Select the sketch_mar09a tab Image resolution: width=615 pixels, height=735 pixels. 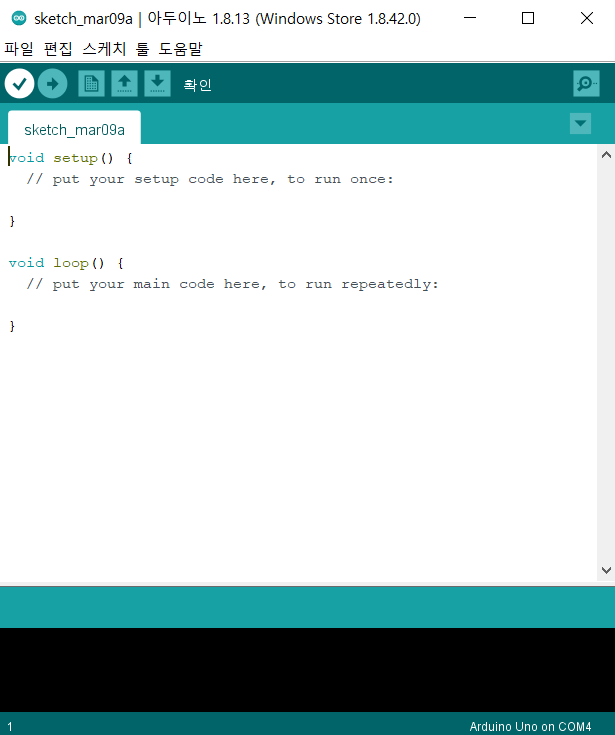pyautogui.click(x=75, y=128)
